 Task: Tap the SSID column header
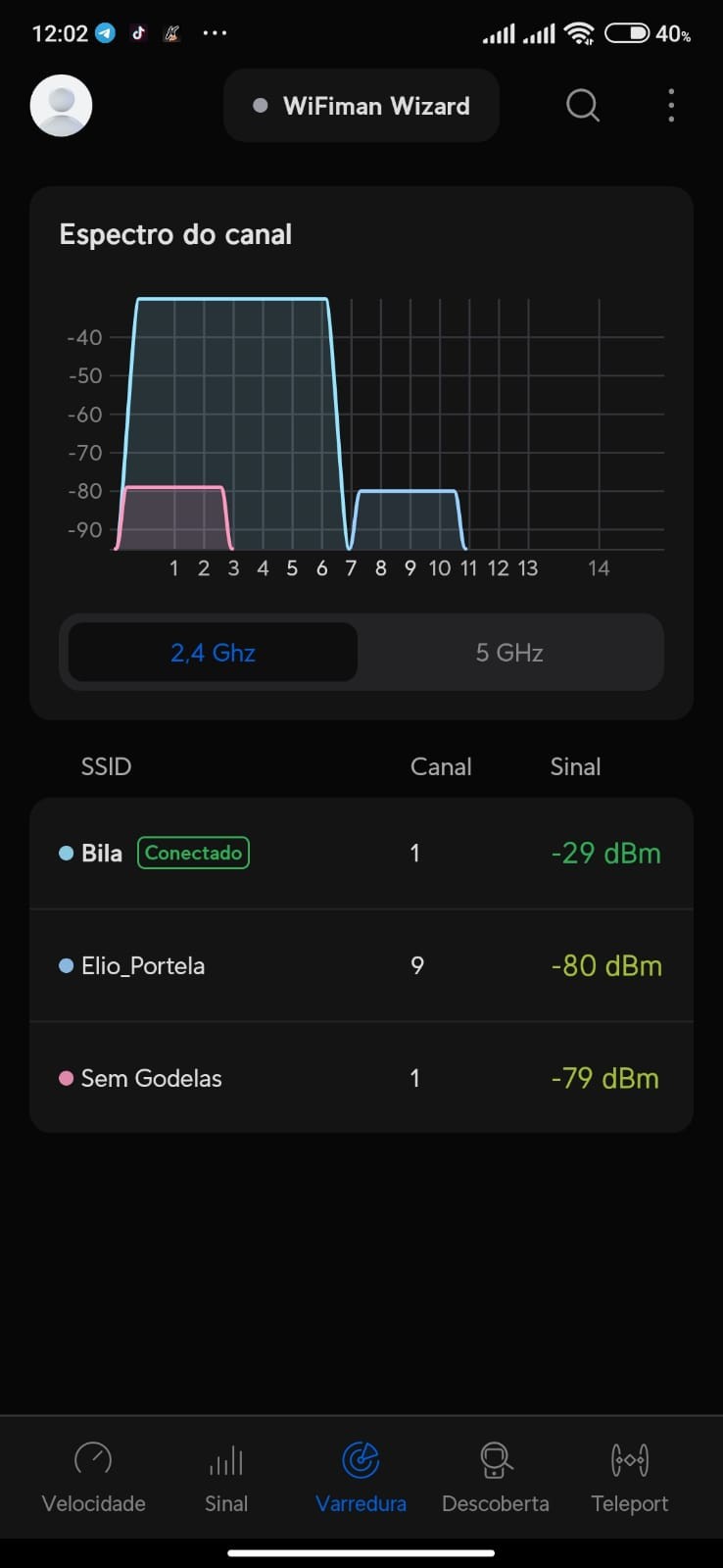pyautogui.click(x=106, y=766)
